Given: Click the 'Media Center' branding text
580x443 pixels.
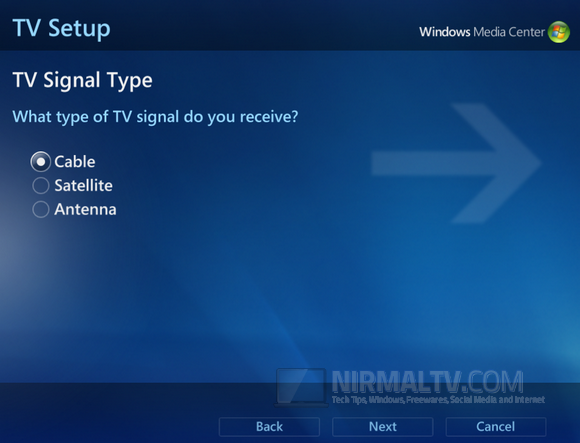Looking at the screenshot, I should (509, 32).
